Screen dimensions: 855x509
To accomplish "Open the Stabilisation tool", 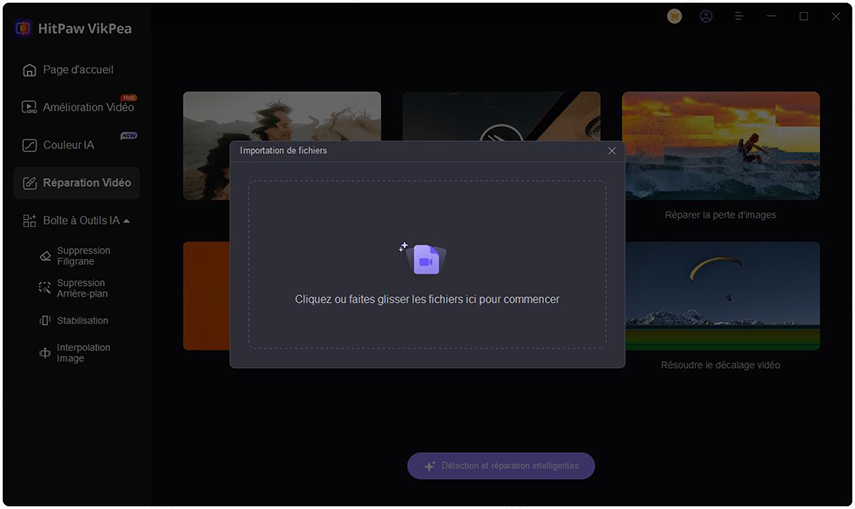I will 82,321.
